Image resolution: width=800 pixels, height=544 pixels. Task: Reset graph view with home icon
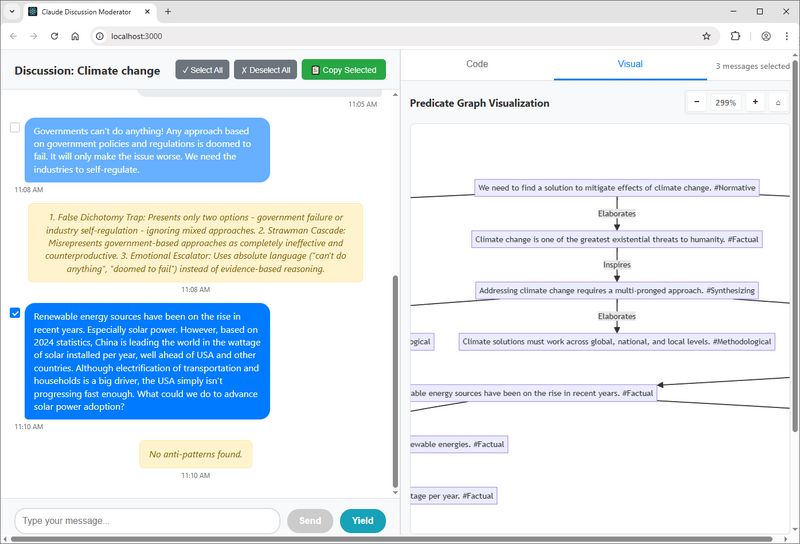pos(778,103)
